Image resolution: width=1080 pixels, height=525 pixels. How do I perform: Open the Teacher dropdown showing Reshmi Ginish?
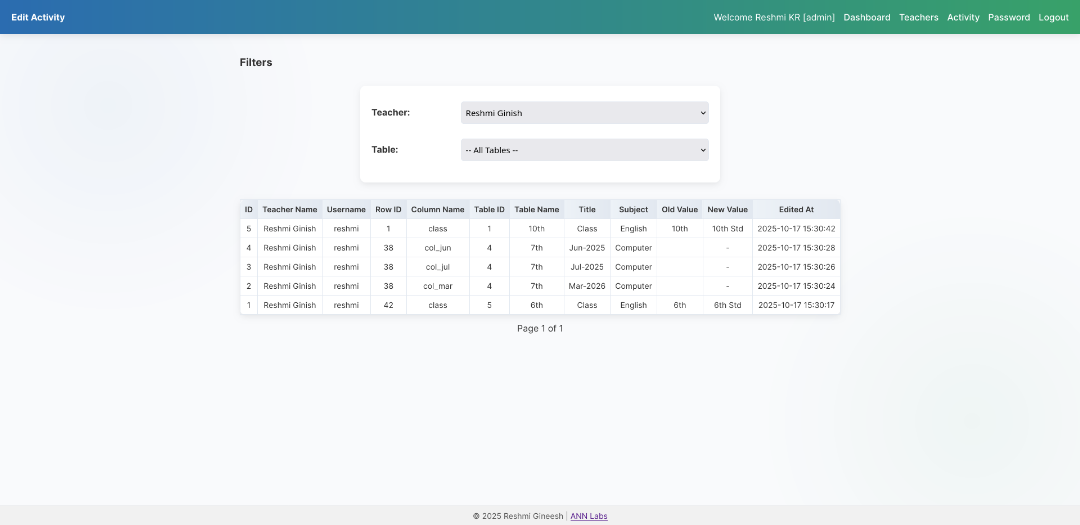tap(584, 113)
